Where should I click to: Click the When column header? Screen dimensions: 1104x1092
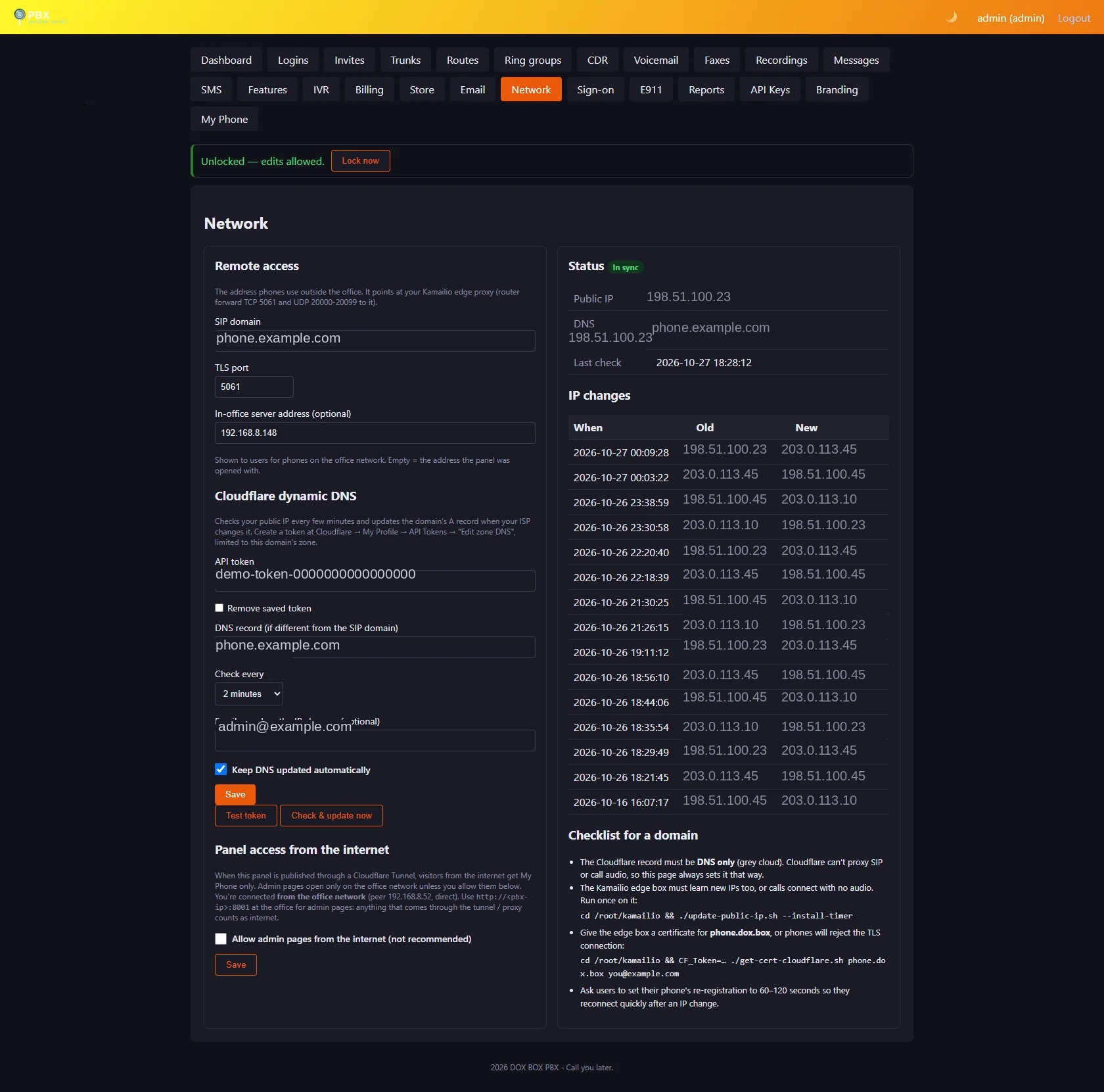(588, 427)
